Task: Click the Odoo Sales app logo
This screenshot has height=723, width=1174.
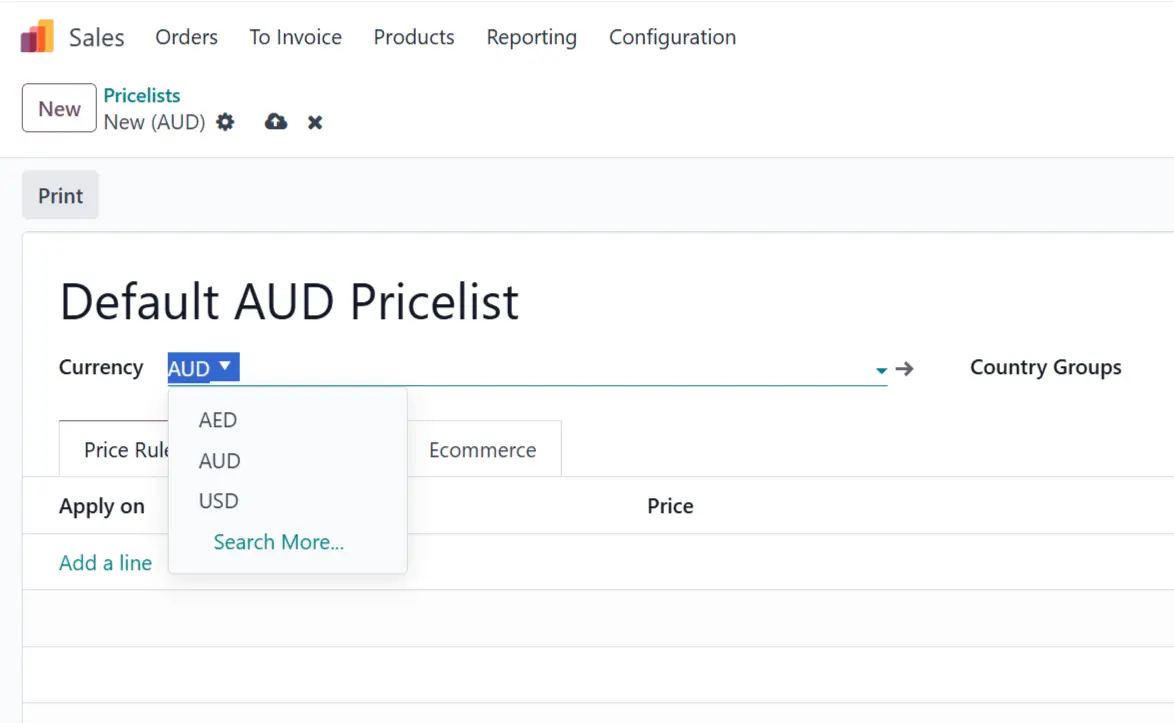Action: 37,37
